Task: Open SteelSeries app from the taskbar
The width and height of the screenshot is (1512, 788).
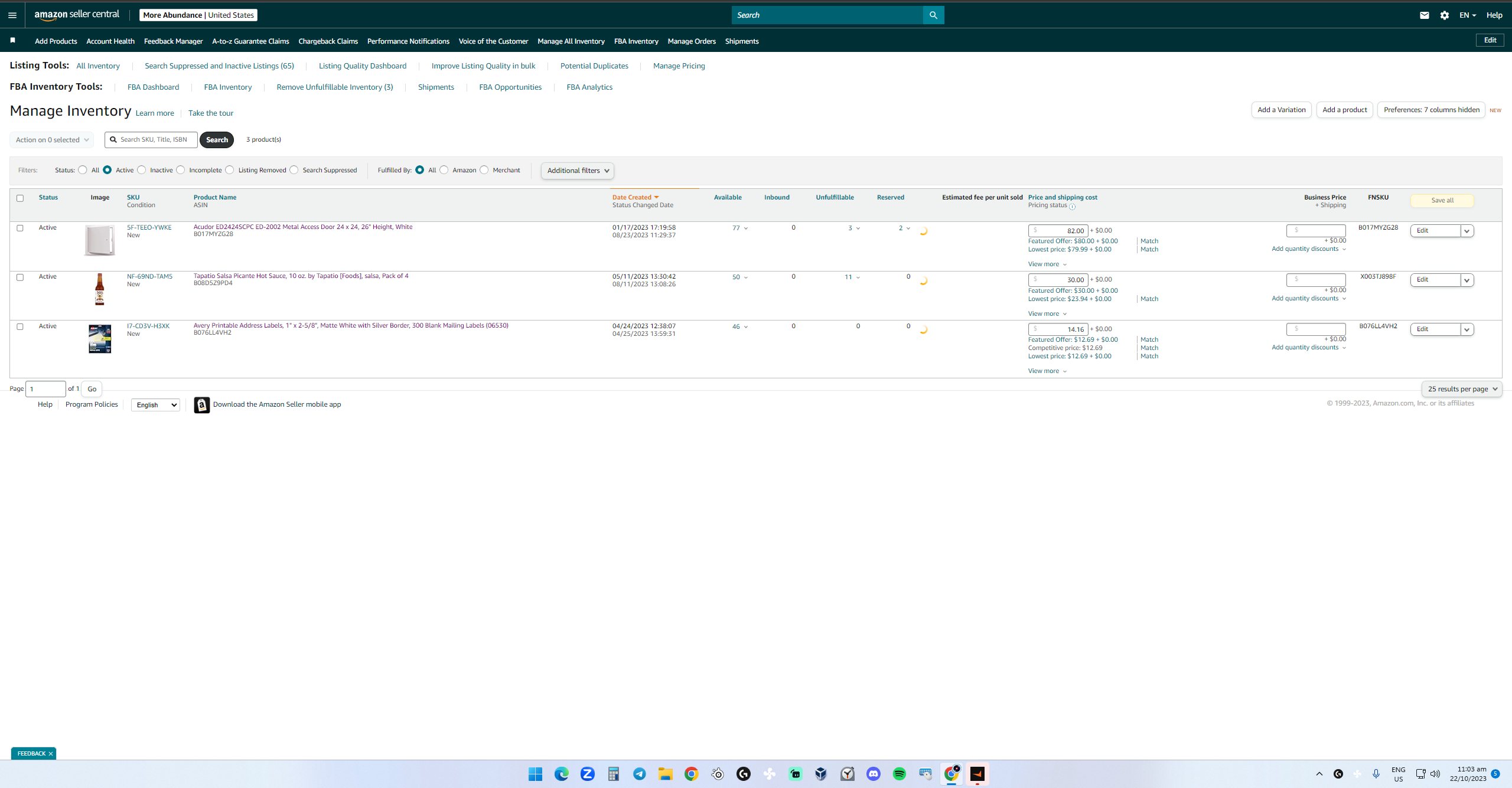Action: pyautogui.click(x=718, y=774)
